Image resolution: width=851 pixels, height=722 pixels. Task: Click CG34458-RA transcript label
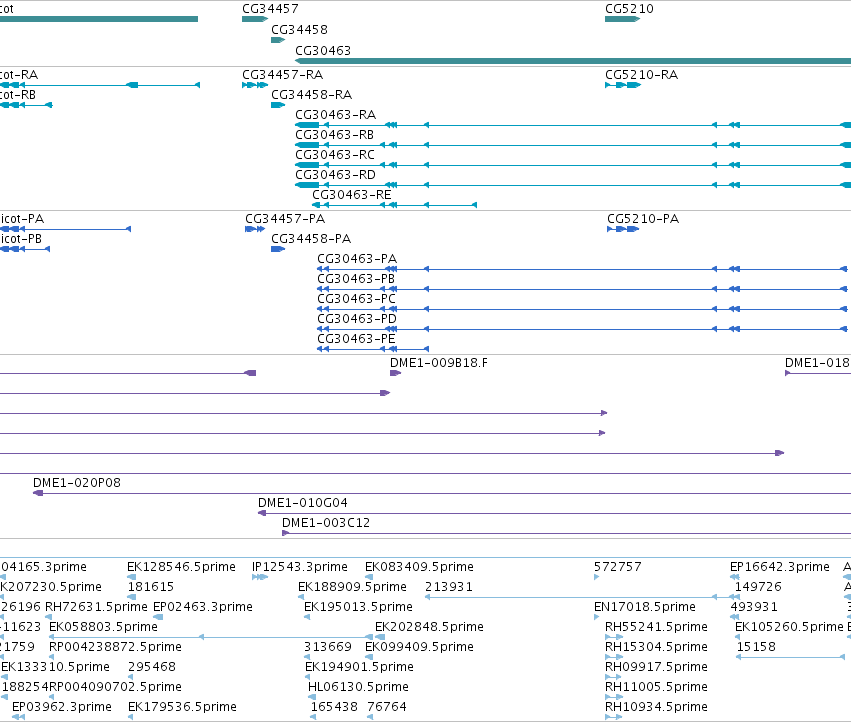point(312,94)
